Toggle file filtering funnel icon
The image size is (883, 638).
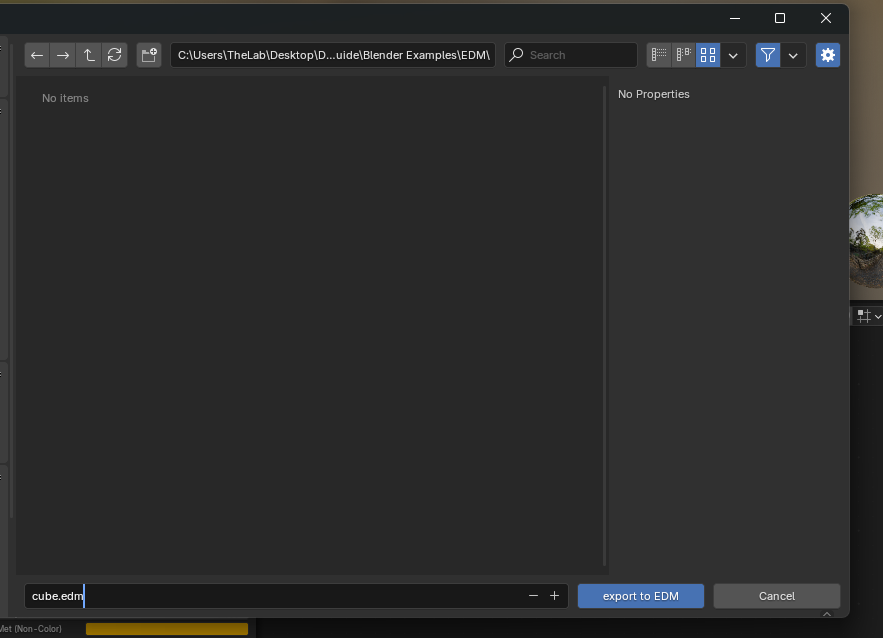pyautogui.click(x=768, y=55)
